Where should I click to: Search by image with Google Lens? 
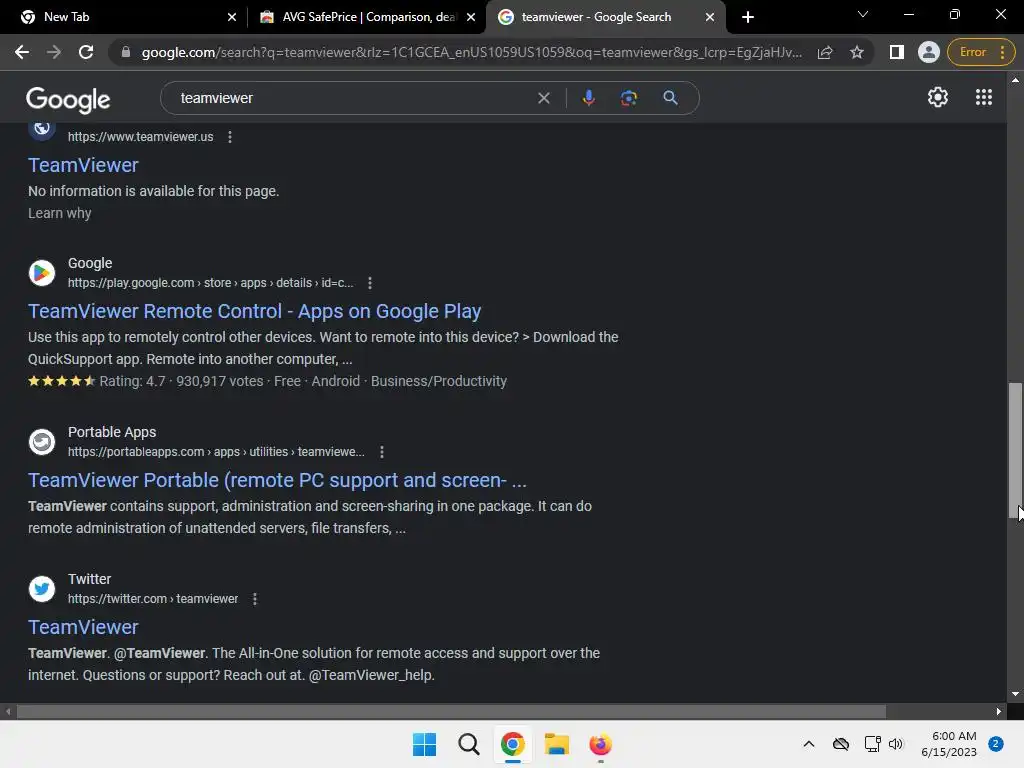[628, 98]
